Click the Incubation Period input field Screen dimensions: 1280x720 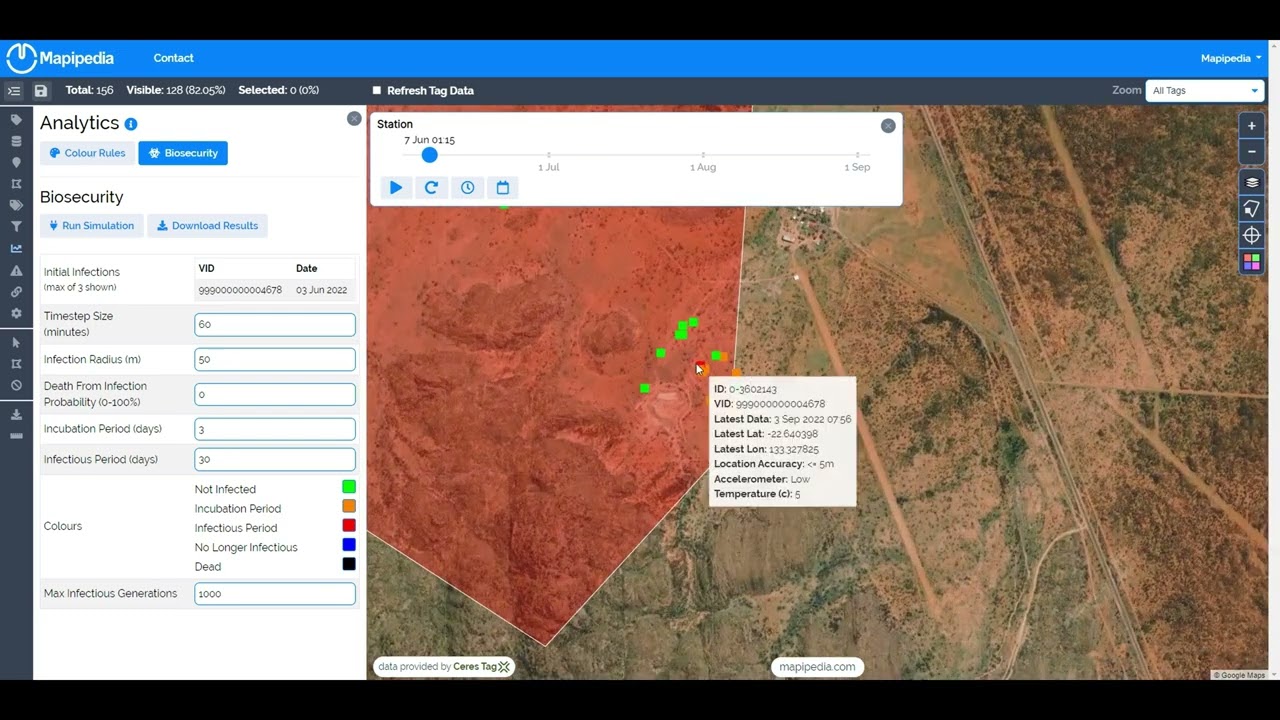pyautogui.click(x=275, y=429)
